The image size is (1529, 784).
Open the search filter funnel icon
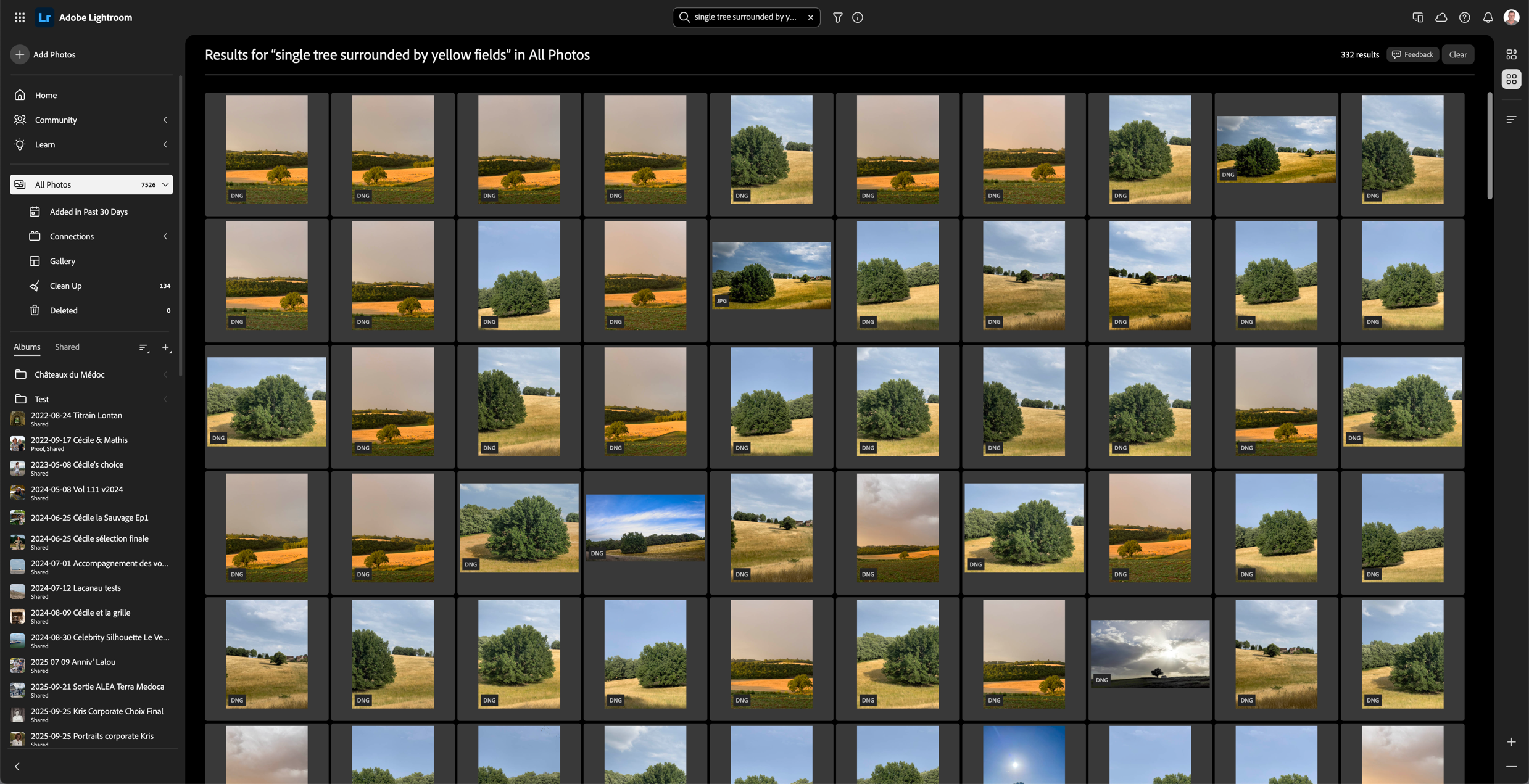[x=837, y=17]
